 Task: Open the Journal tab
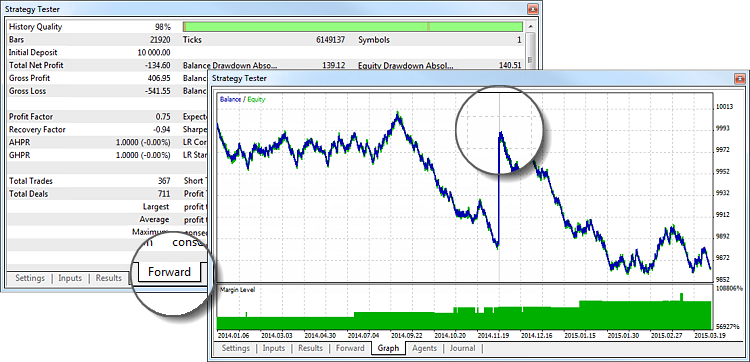pos(463,348)
